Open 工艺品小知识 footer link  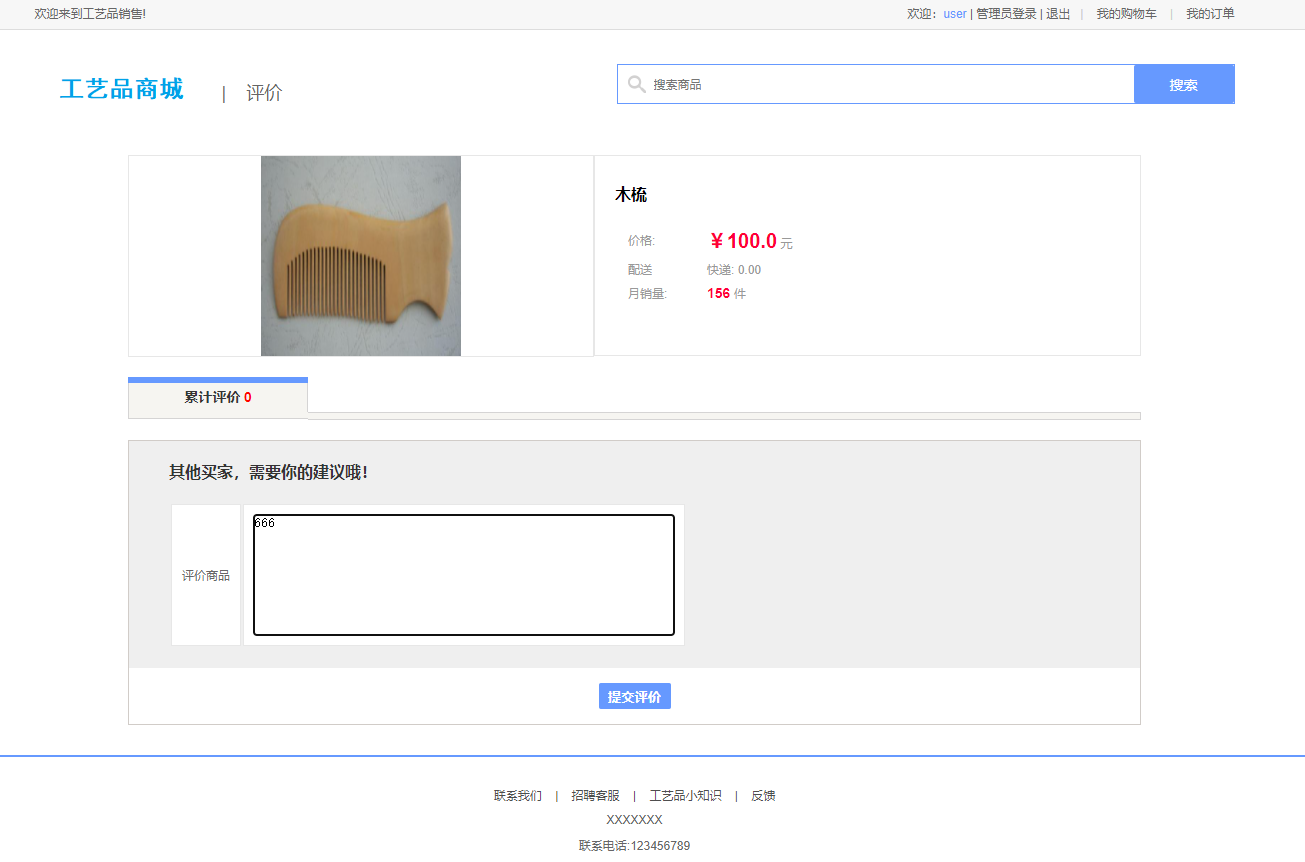click(686, 795)
